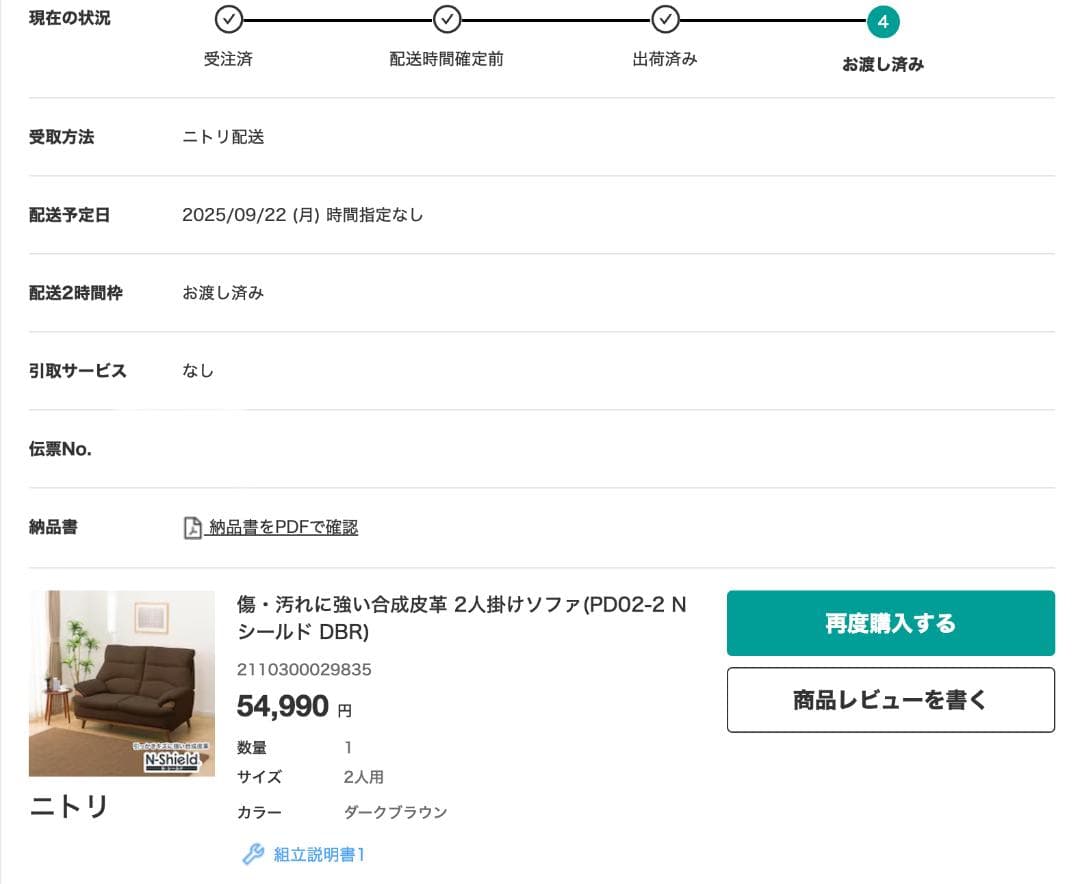This screenshot has height=884, width=1080.
Task: Click the progress bar between 出荷済み and お渡し済み
Action: (774, 20)
